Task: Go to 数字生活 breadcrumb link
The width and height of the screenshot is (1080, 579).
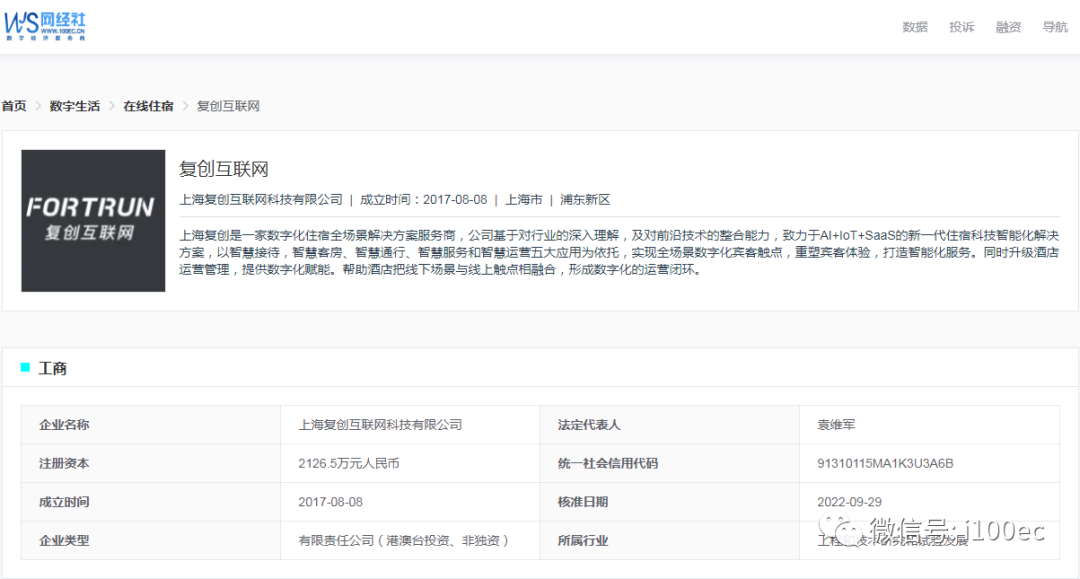Action: click(x=74, y=106)
